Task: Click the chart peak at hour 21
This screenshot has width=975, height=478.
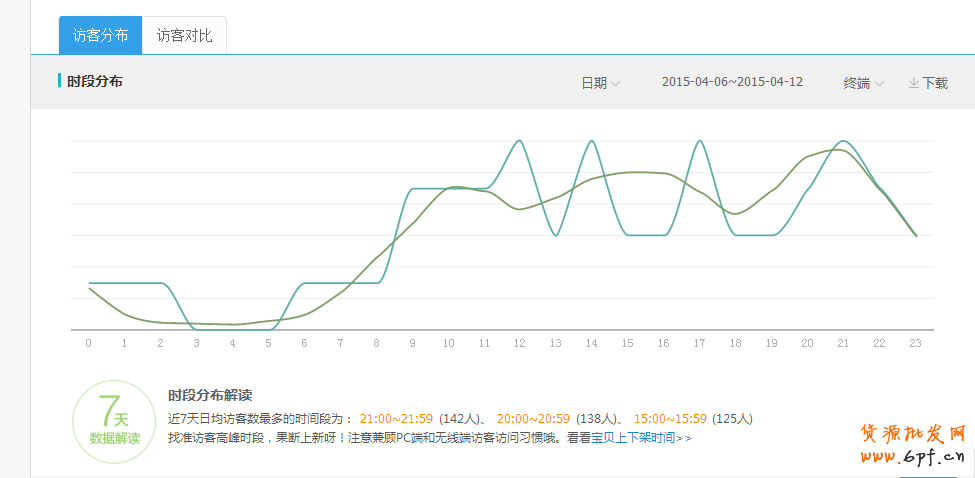Action: 844,142
